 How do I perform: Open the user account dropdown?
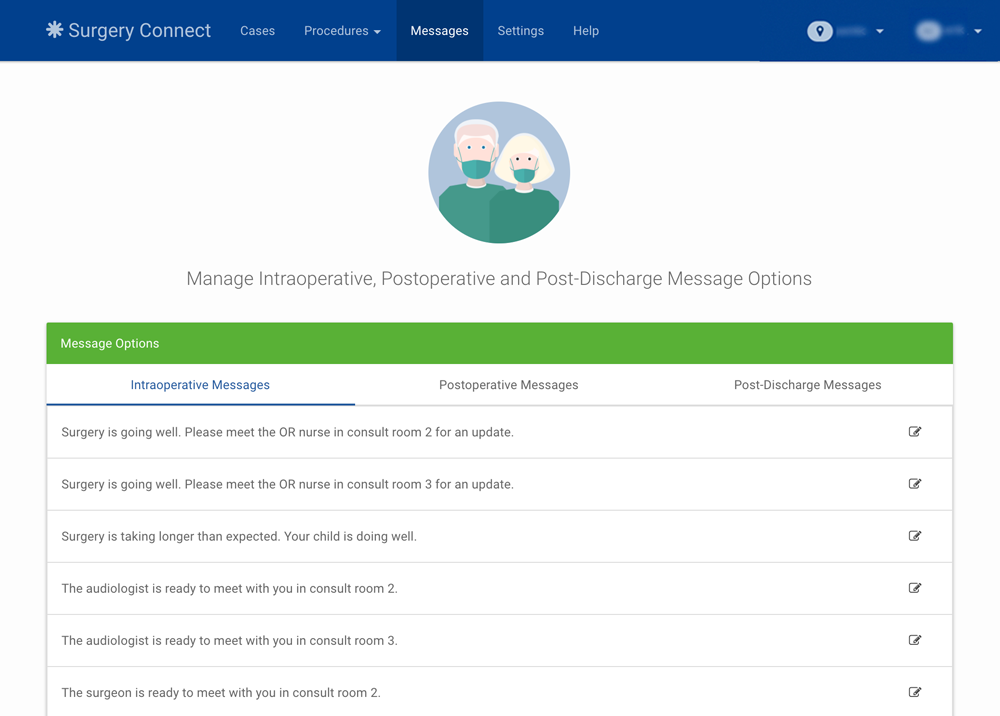(978, 31)
